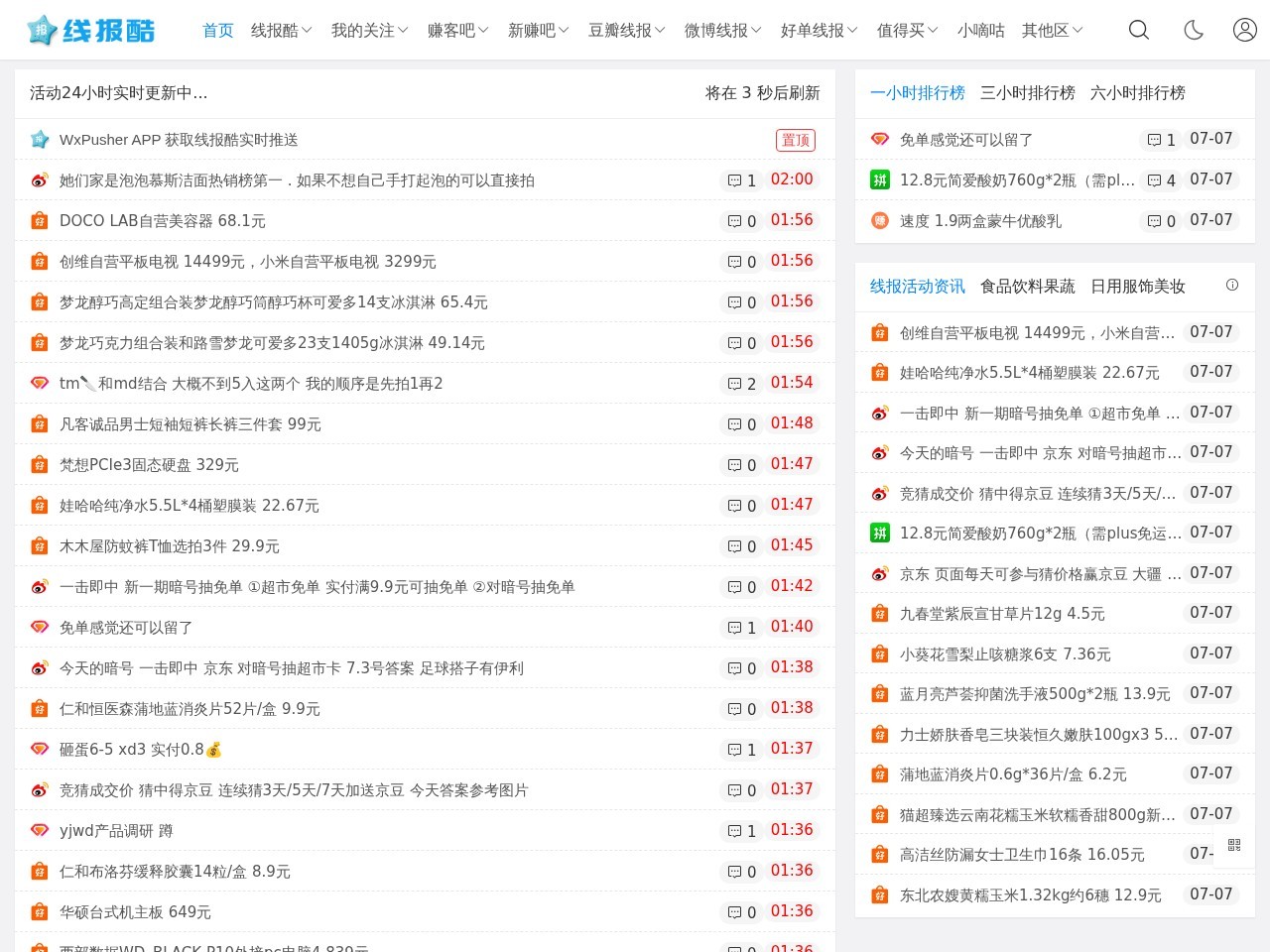
Task: Select the 线报活动资讯 tab
Action: click(918, 286)
